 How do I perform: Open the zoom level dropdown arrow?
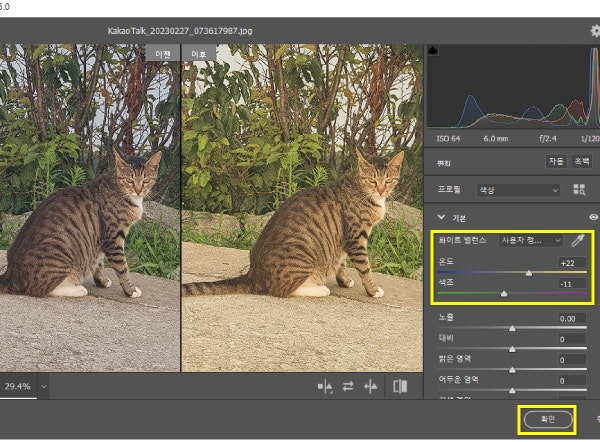point(44,387)
